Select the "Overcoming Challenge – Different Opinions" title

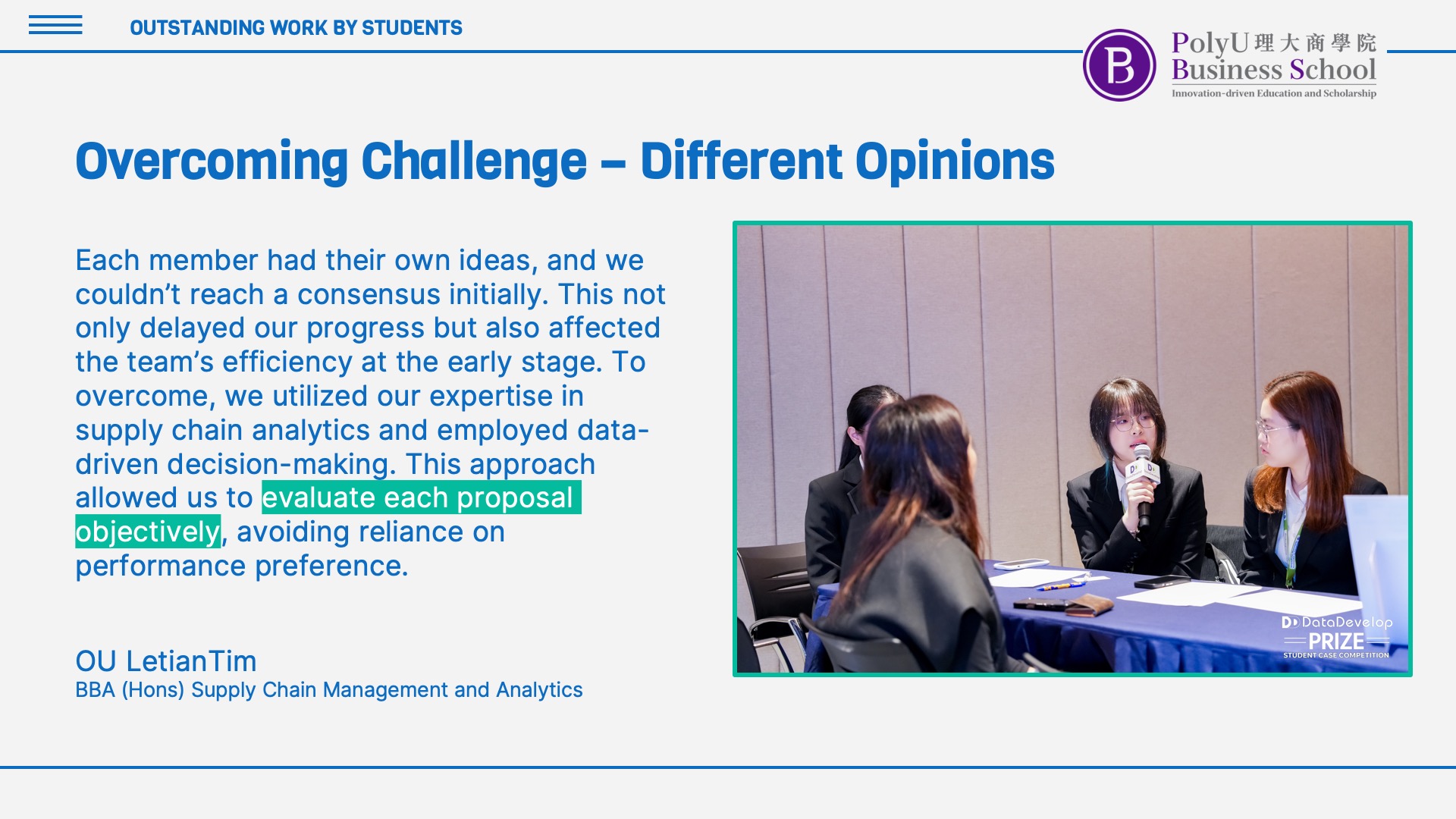tap(564, 161)
